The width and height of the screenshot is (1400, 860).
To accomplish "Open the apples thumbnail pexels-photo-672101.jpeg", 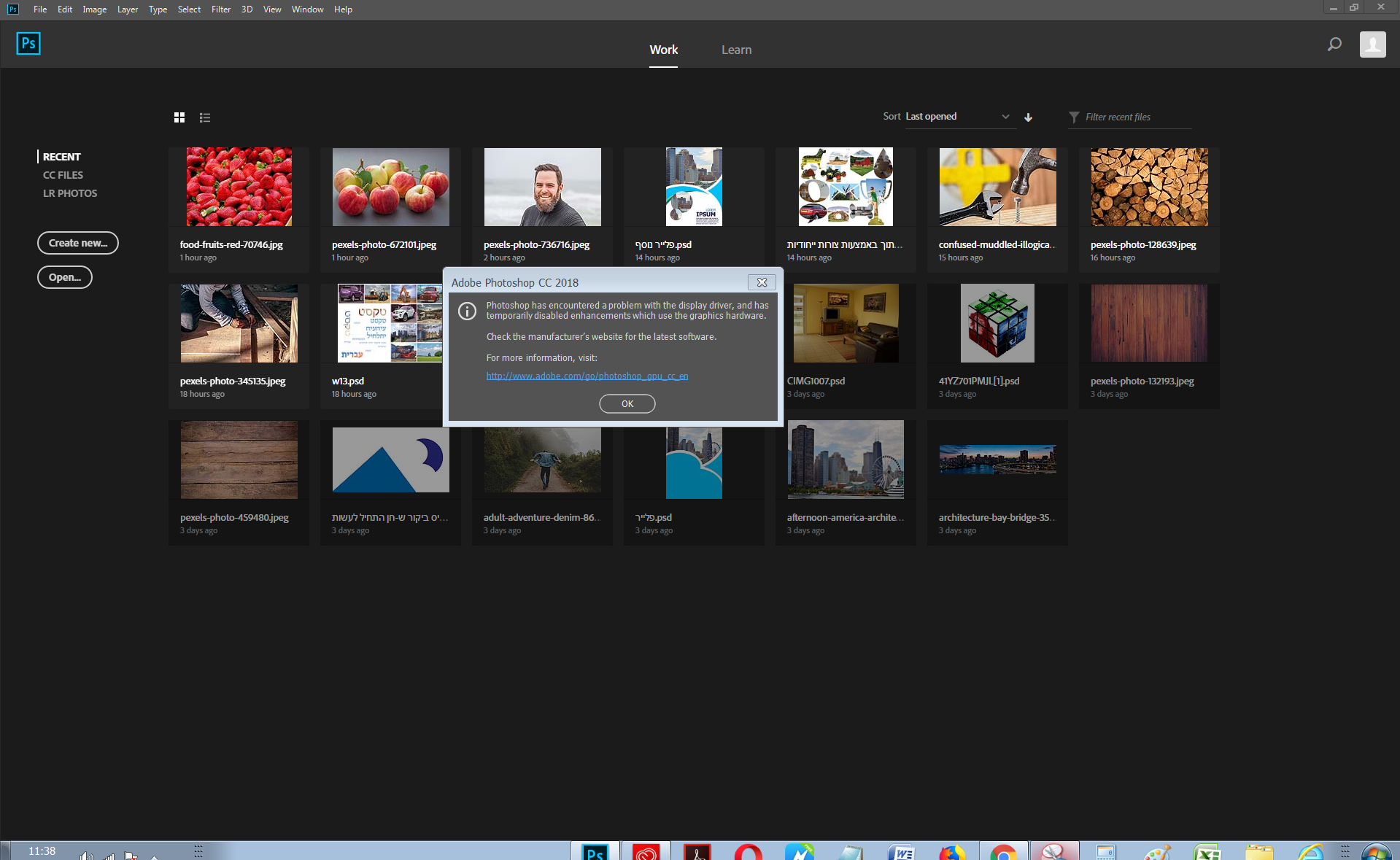I will pyautogui.click(x=391, y=187).
